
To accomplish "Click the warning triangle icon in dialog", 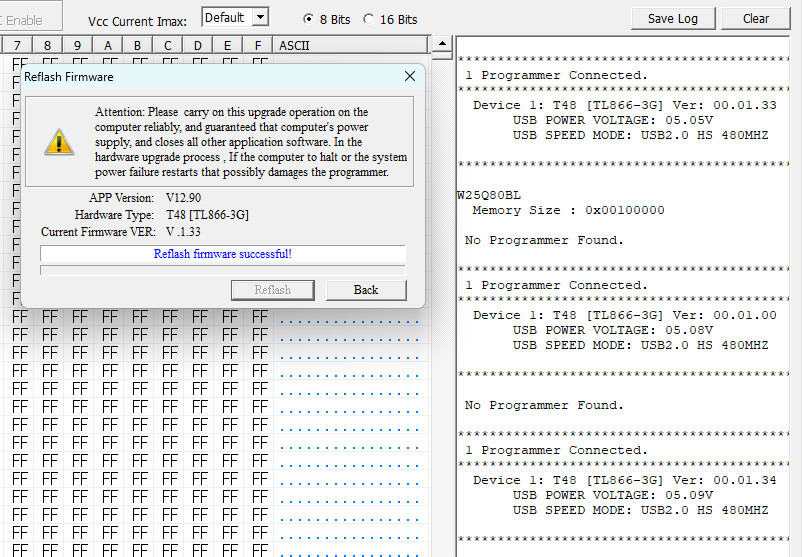I will click(x=59, y=142).
